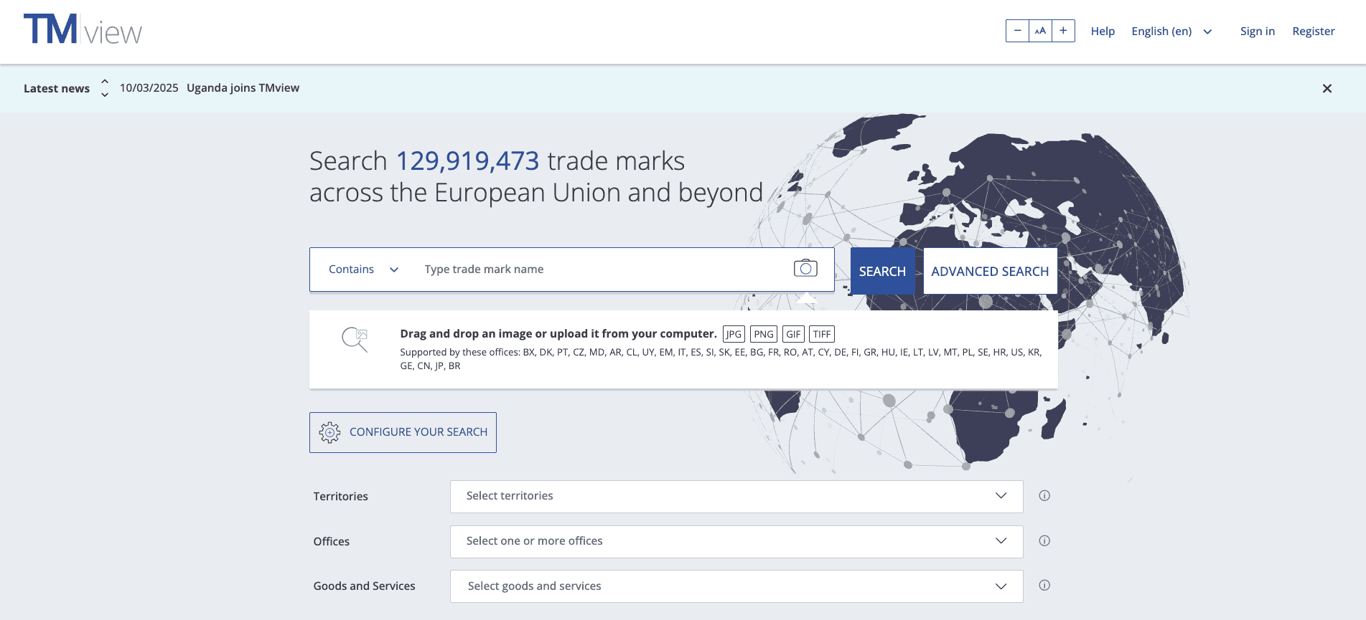Open the Help menu item

click(1102, 31)
